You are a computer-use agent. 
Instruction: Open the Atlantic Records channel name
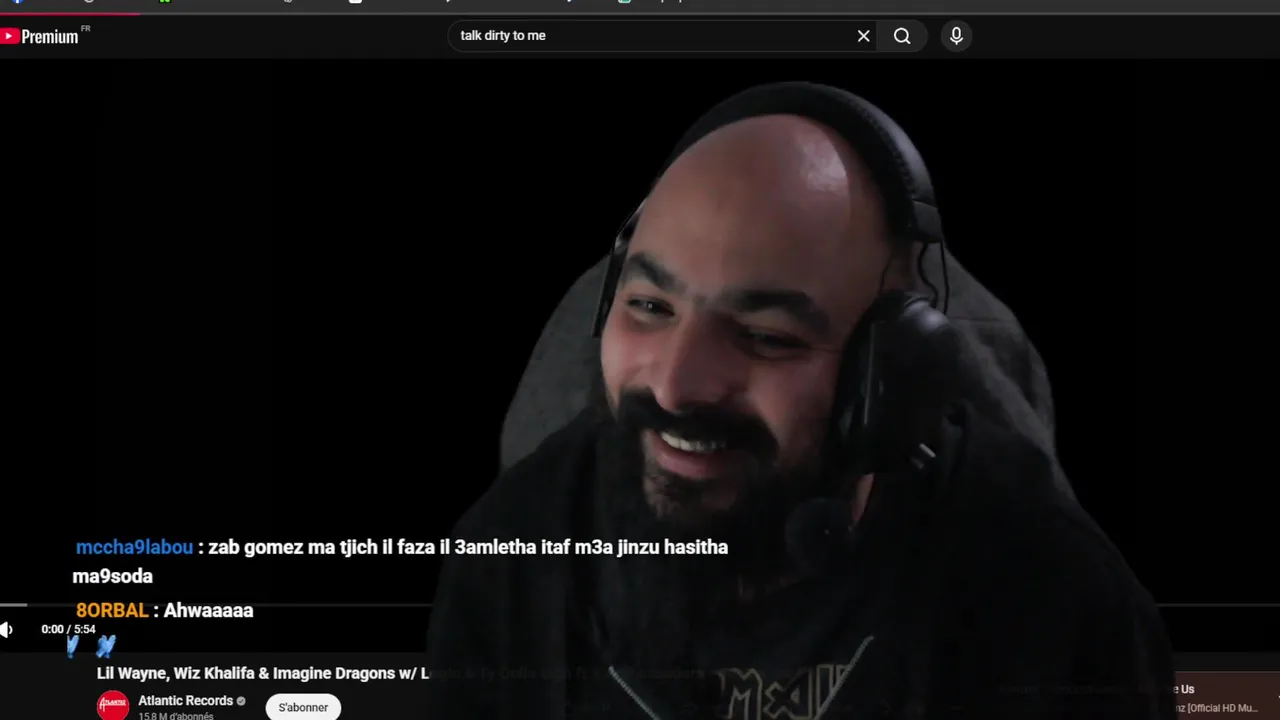coord(185,701)
